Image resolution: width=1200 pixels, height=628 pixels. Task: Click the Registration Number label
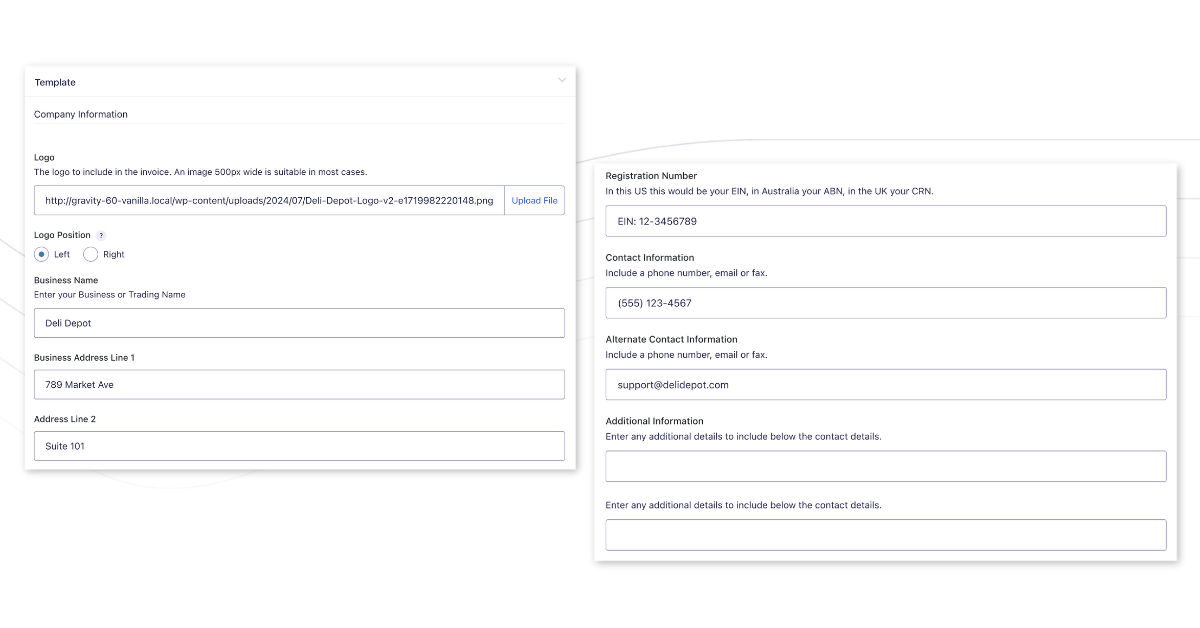(651, 176)
